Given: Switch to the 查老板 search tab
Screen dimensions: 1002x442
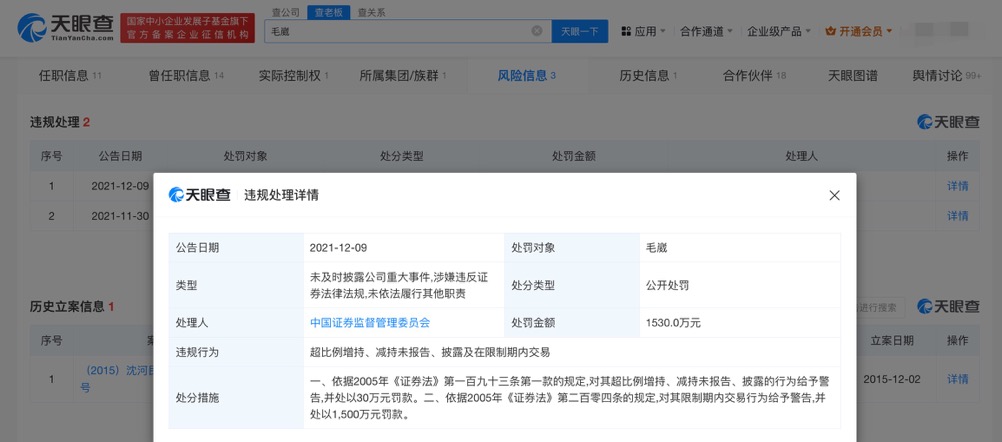Looking at the screenshot, I should [328, 12].
